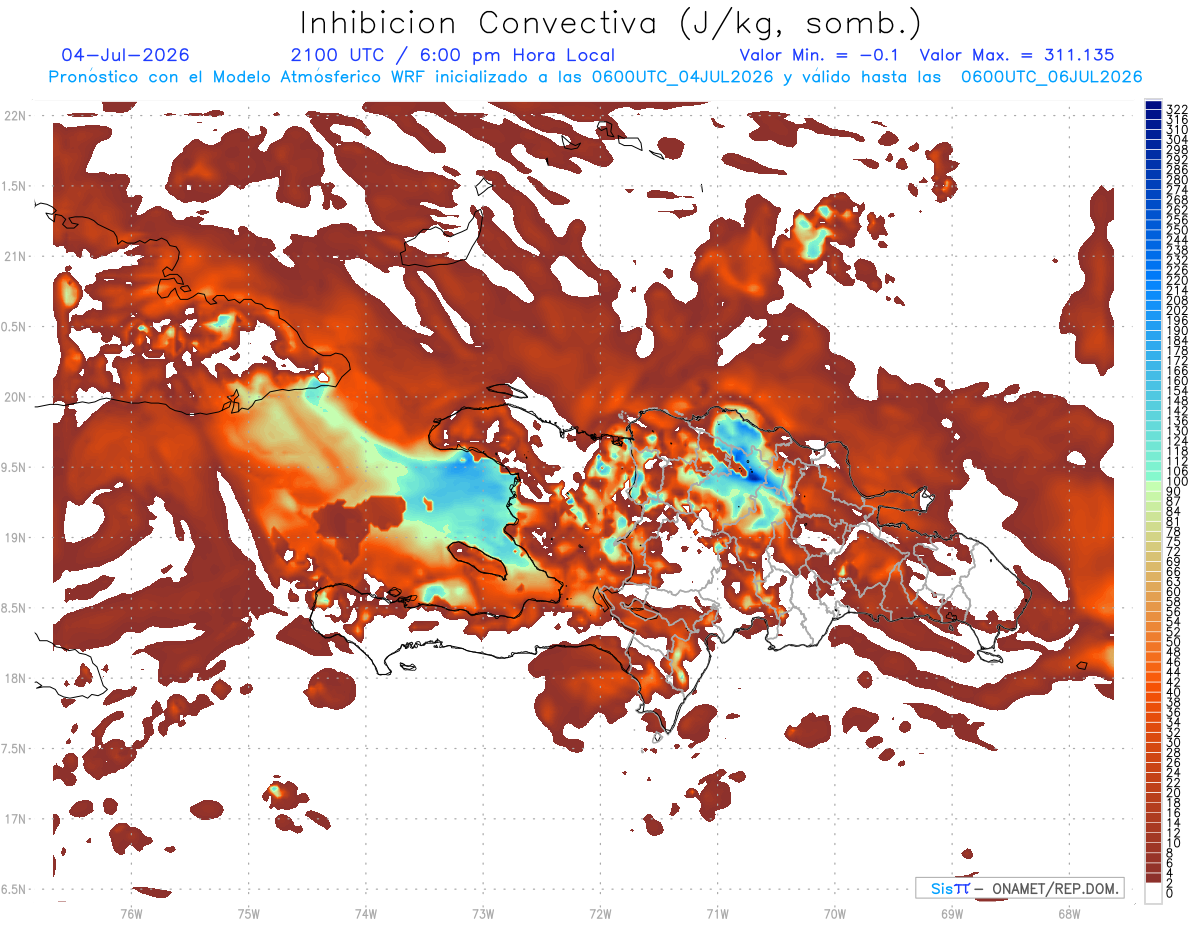Click the '17N' latitude label
Viewport: 1200px width, 927px height.
[15, 820]
